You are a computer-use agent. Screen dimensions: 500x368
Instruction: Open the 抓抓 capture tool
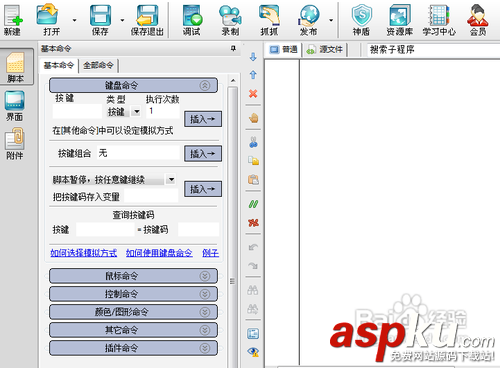click(269, 20)
